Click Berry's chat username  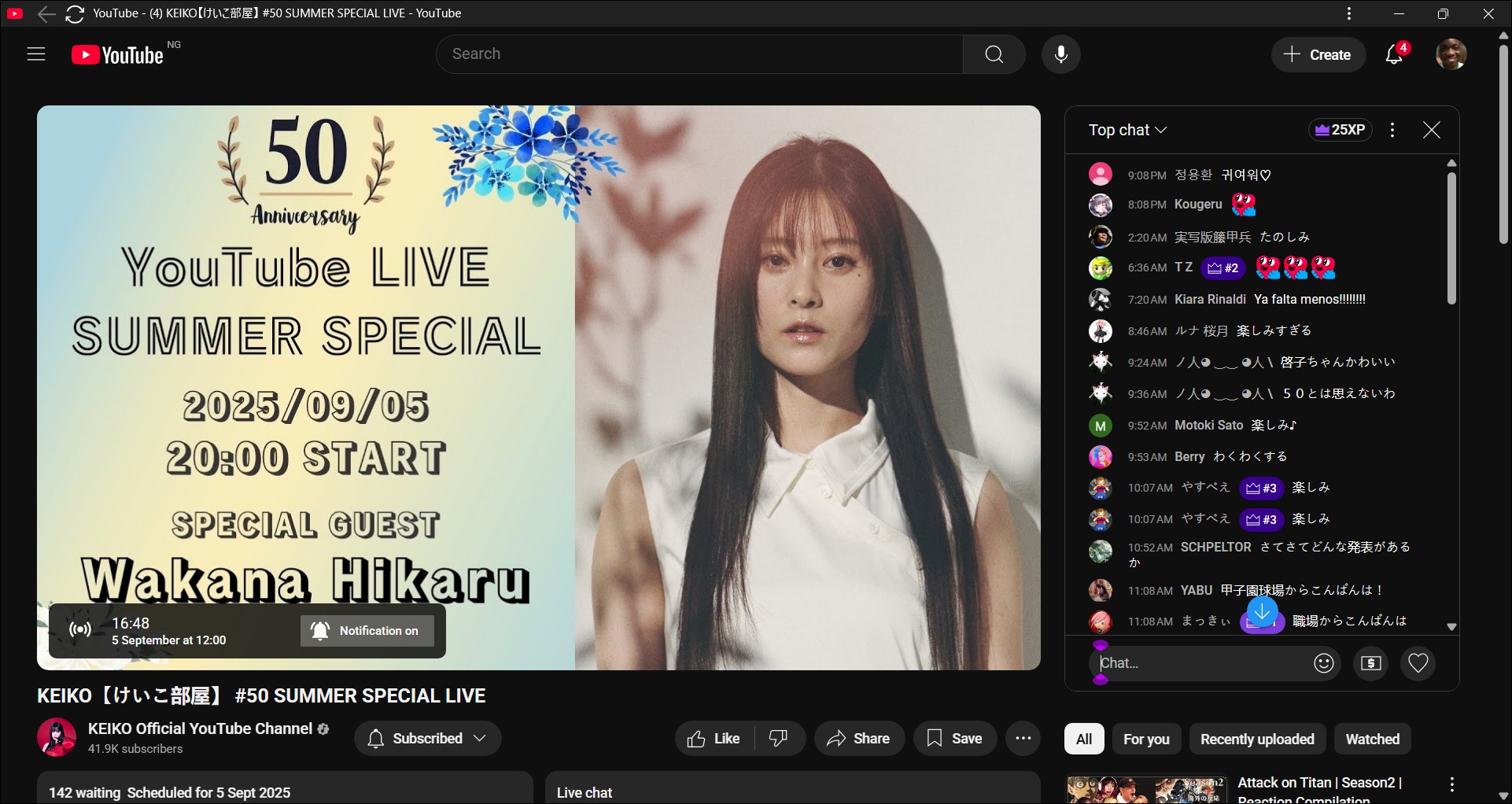click(x=1189, y=457)
